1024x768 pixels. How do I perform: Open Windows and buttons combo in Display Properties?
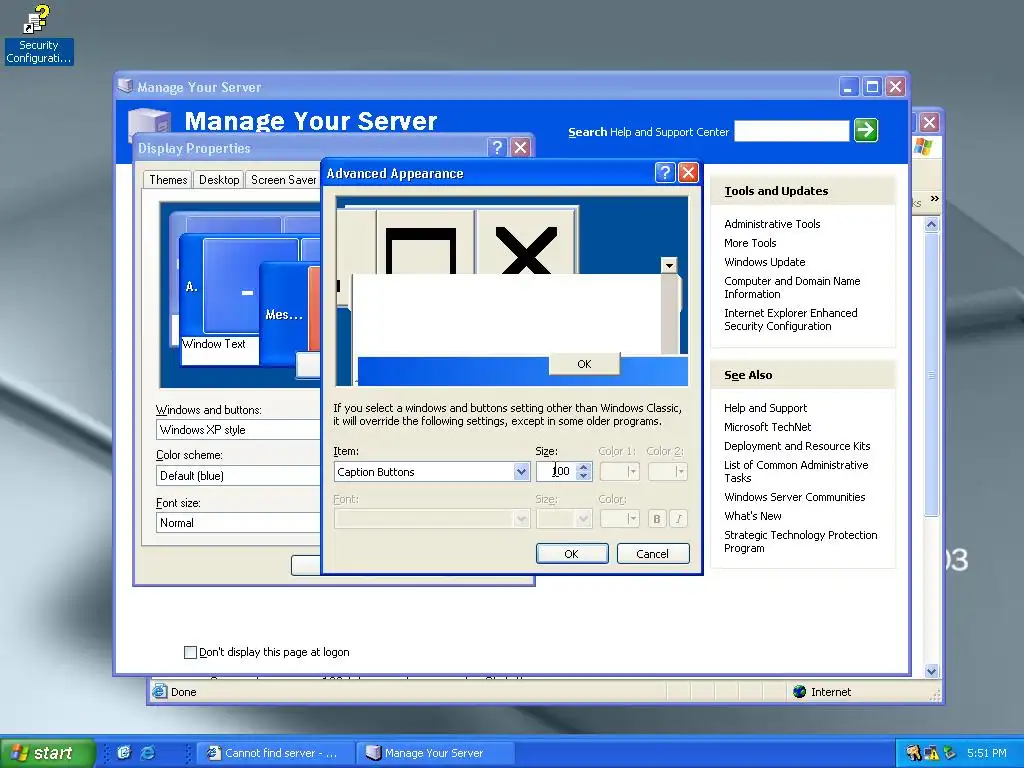tap(238, 430)
